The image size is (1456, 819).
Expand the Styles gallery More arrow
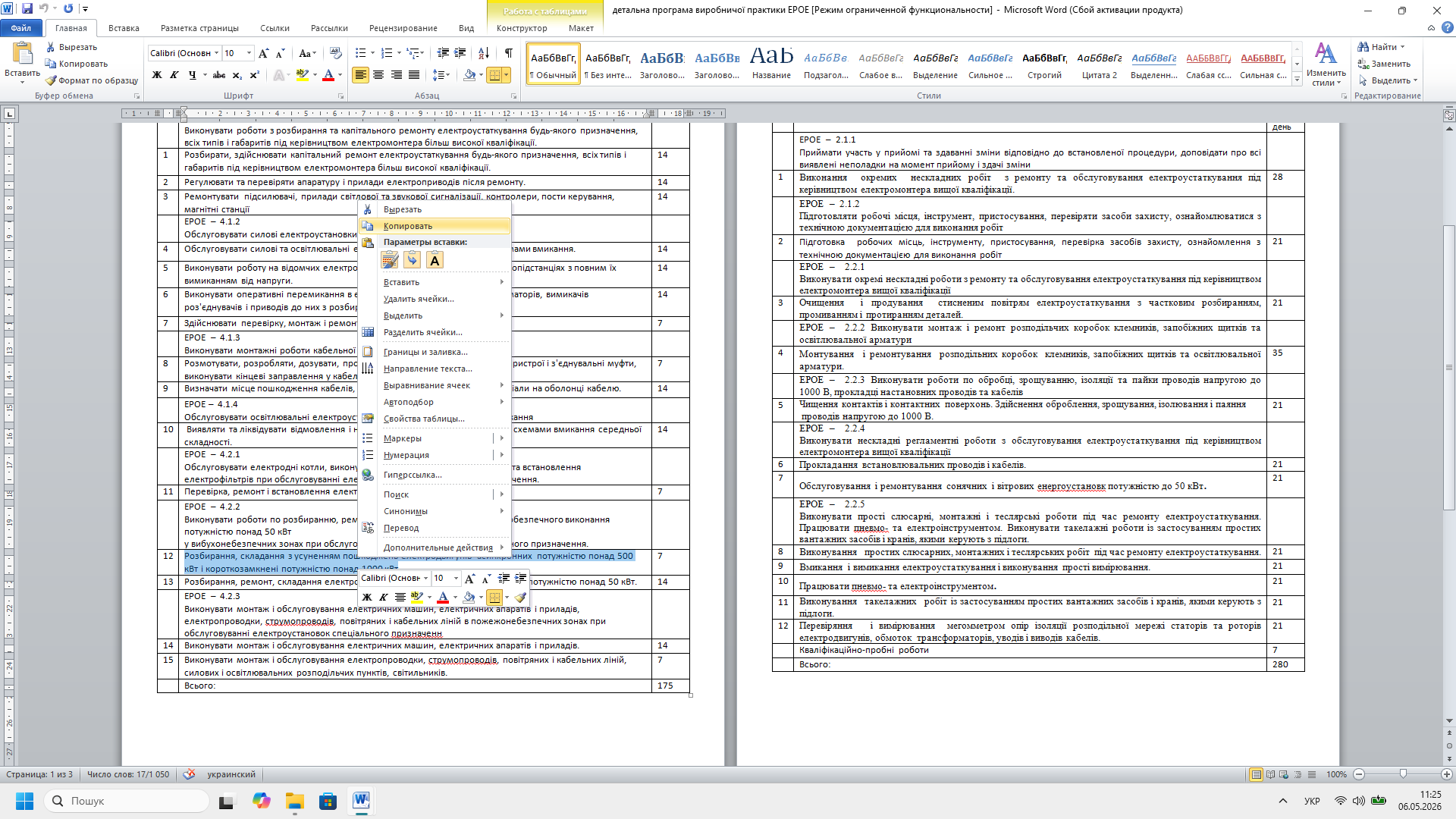tap(1298, 79)
